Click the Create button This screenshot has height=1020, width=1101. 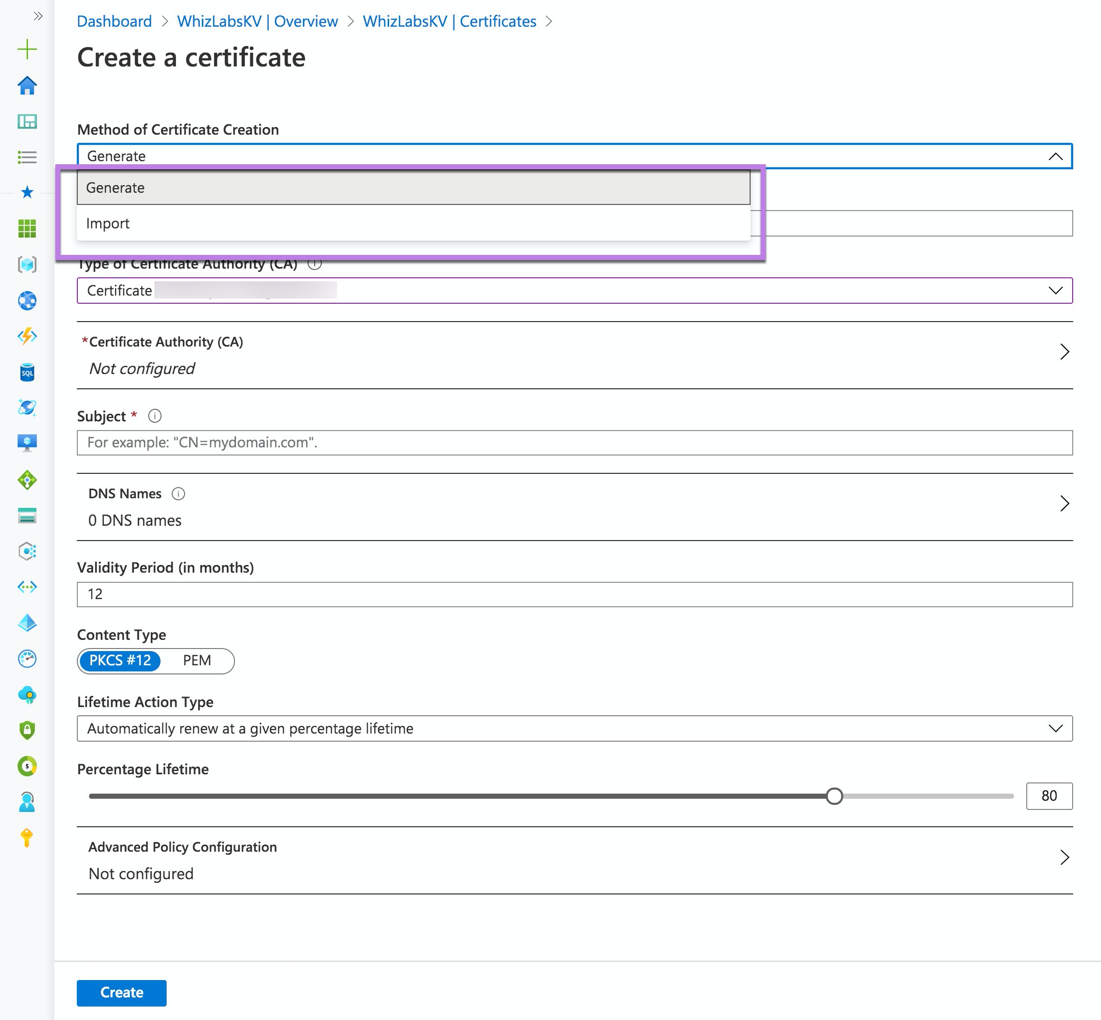[121, 993]
